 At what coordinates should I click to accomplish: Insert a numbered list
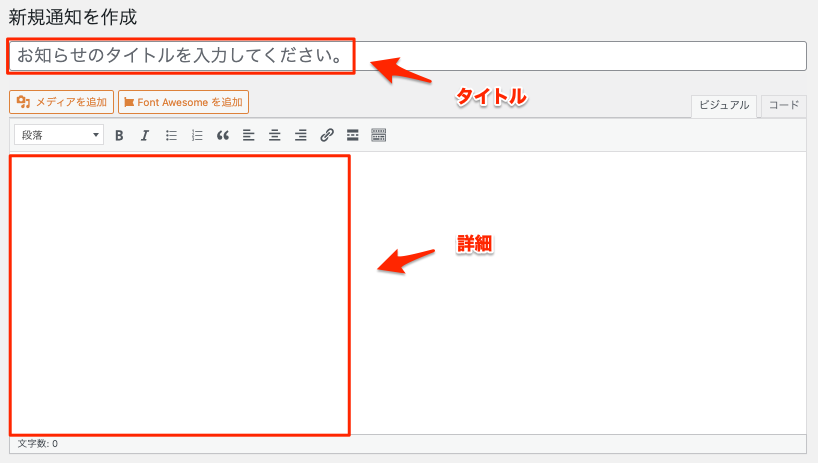click(197, 135)
